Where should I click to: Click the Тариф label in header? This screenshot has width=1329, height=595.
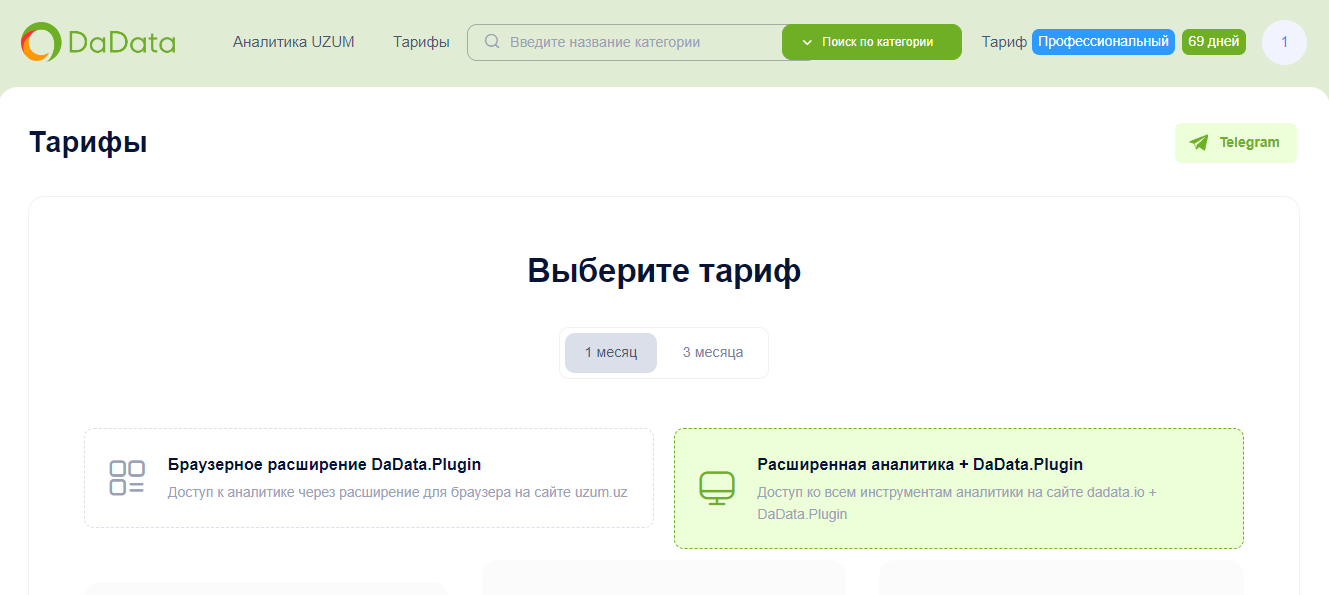click(1004, 42)
